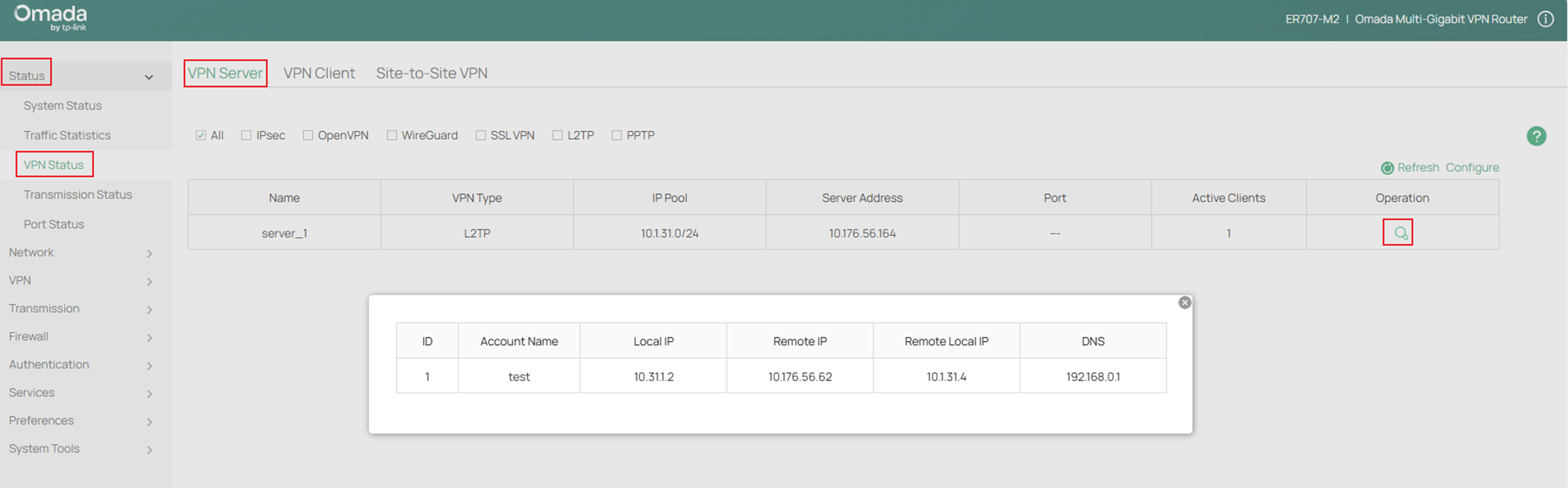The image size is (1568, 488).
Task: Click the Active Clients column header
Action: 1229,197
